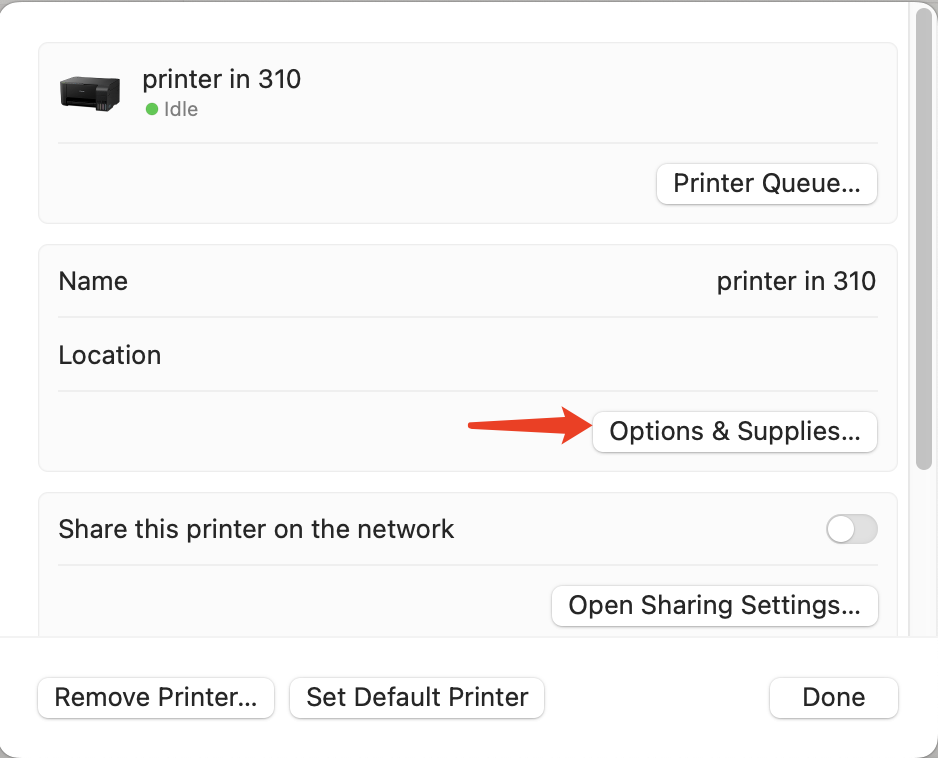Click the vertical scrollbar thumb
The width and height of the screenshot is (938, 758).
[x=924, y=240]
